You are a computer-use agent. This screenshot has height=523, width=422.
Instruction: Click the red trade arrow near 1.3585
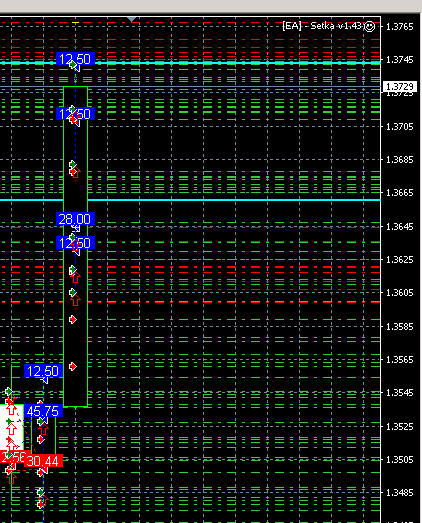point(73,320)
